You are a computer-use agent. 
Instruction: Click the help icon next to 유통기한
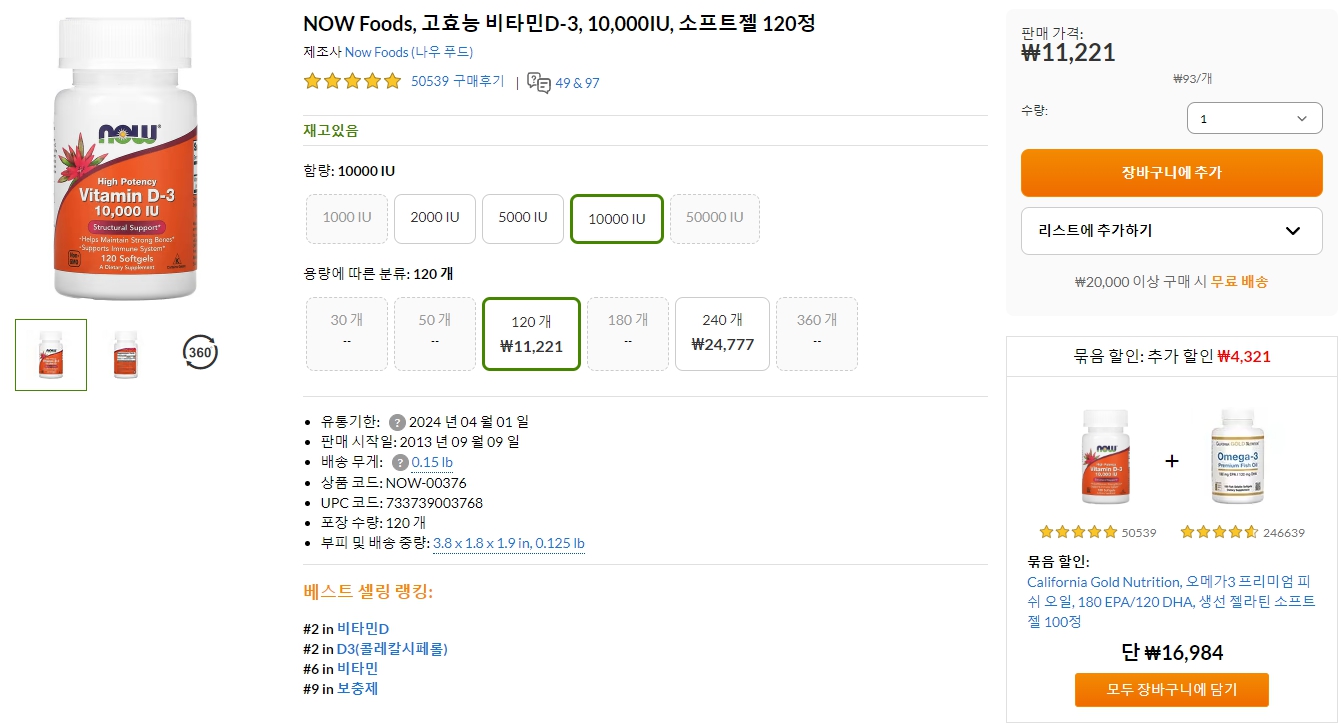pos(398,421)
